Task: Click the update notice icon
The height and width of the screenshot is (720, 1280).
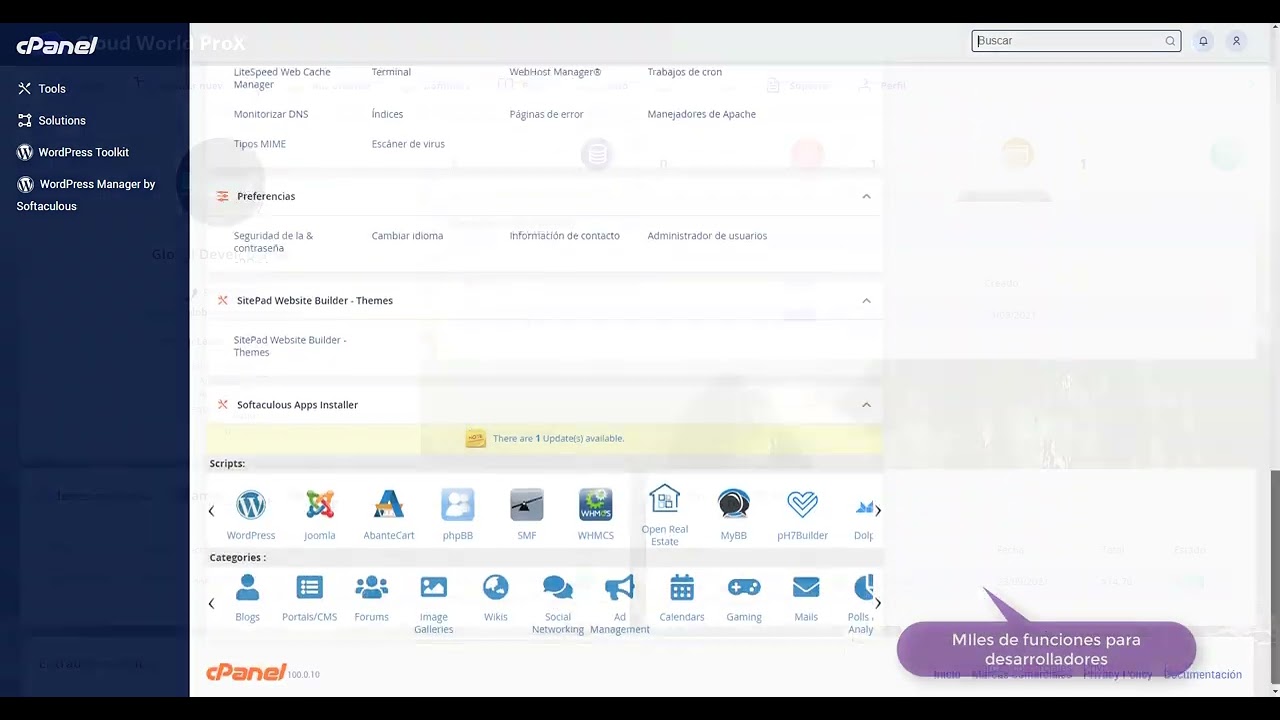Action: coord(476,438)
